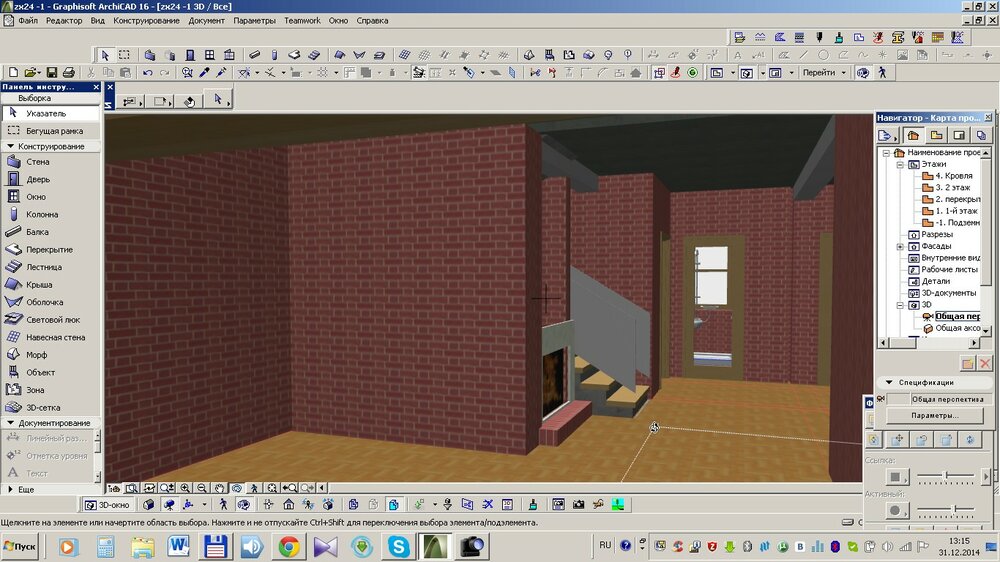Viewport: 1000px width, 562px height.
Task: Collapse the Этажи tree node
Action: click(900, 164)
